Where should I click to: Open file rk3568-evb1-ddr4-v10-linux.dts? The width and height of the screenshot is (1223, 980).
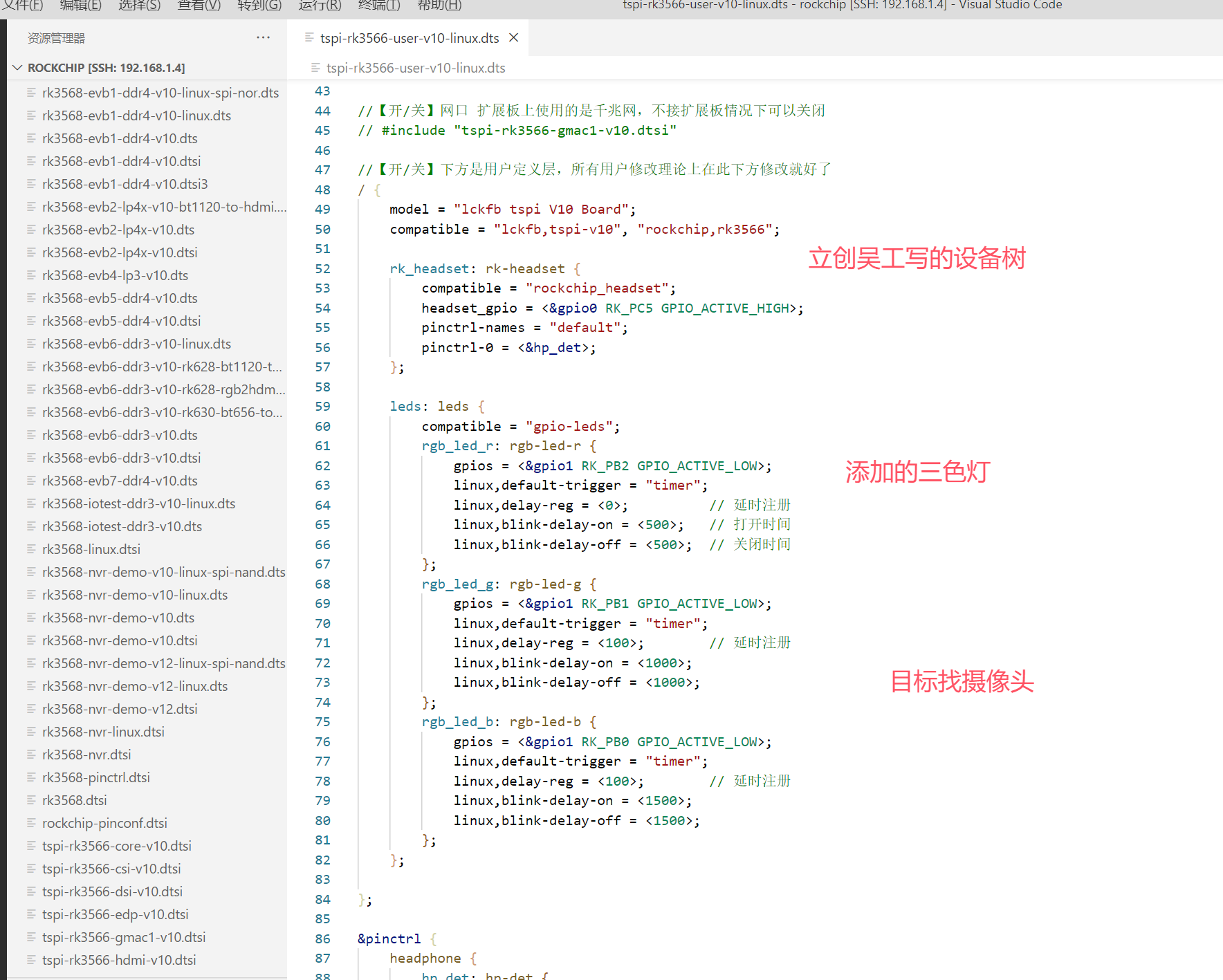[136, 115]
